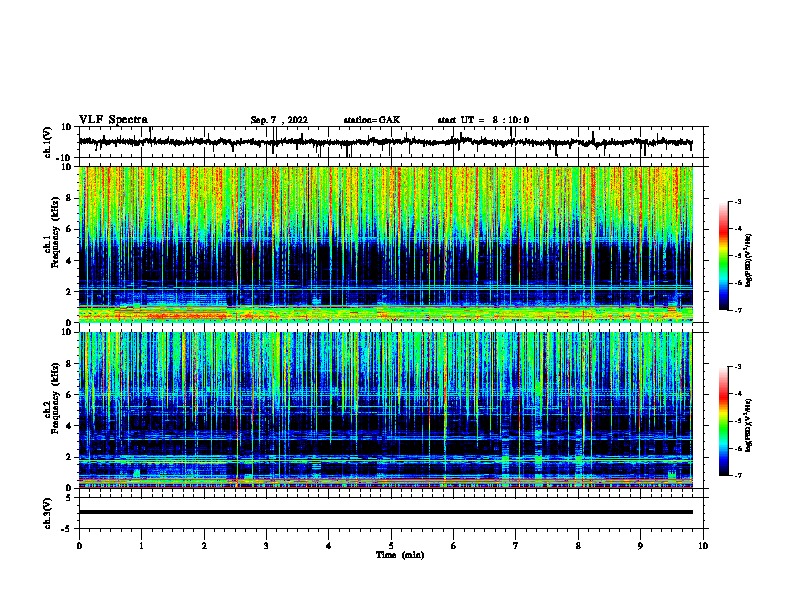The image size is (792, 612).
Task: Click the "2" tick on the time axis
Action: (x=204, y=546)
